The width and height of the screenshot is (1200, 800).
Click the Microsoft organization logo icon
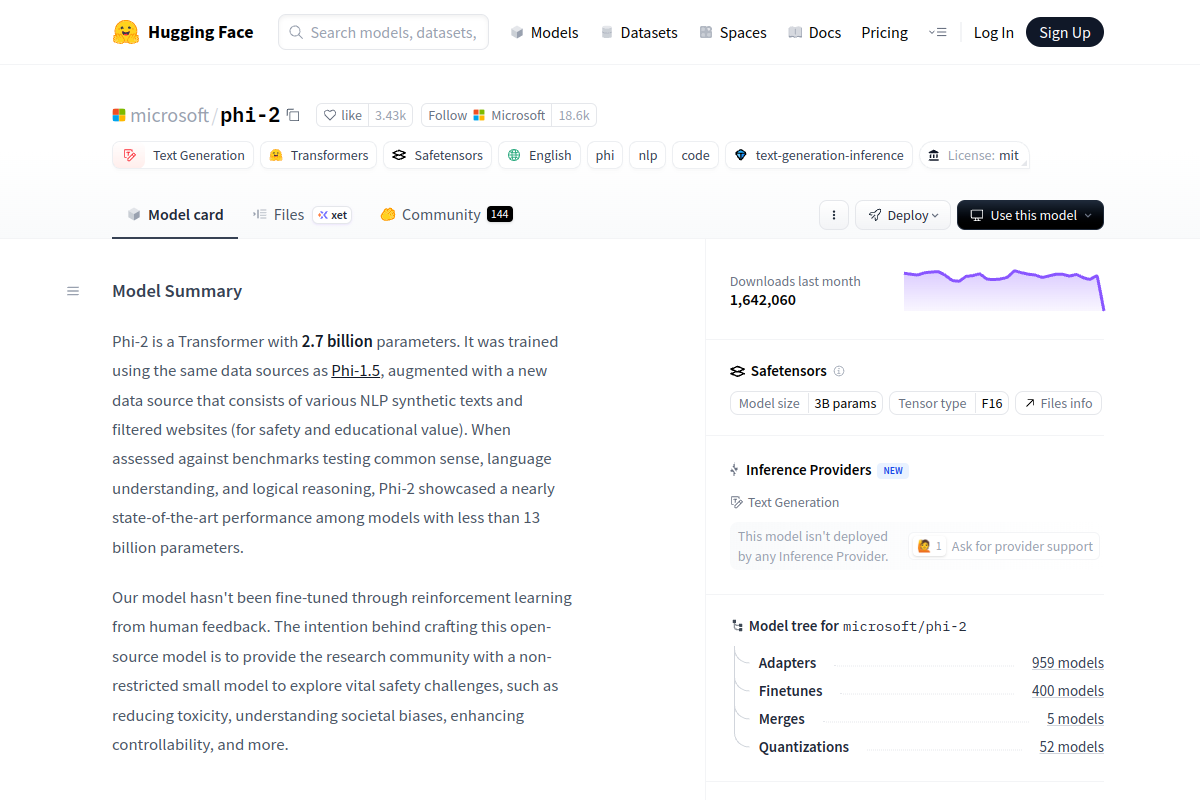[119, 115]
